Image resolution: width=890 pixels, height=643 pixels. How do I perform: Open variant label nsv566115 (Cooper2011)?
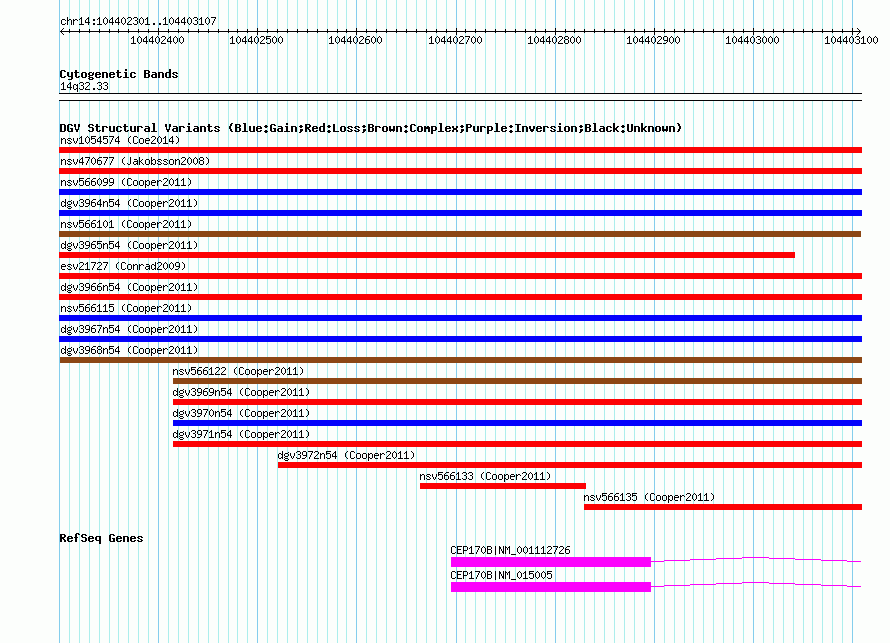[126, 308]
